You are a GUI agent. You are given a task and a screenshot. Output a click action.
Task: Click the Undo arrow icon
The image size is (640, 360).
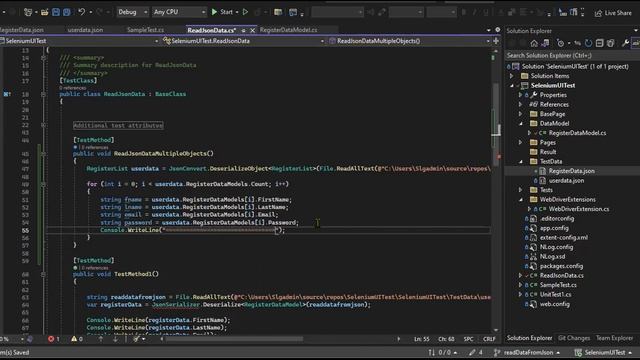point(81,12)
